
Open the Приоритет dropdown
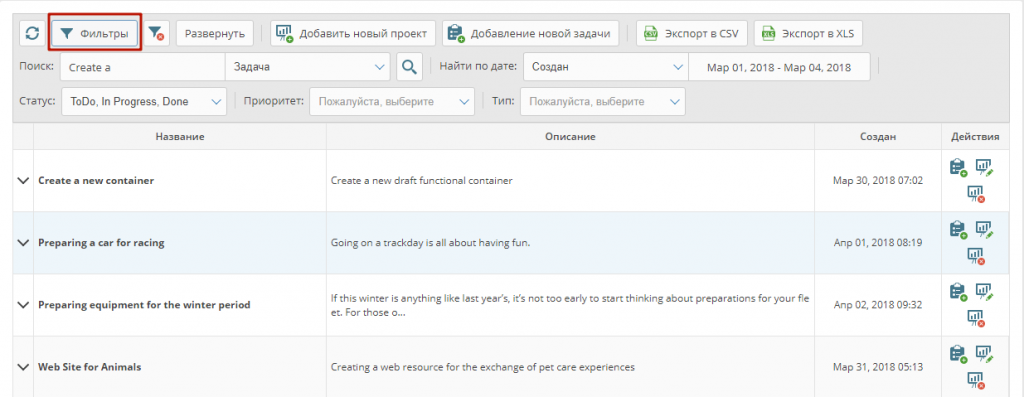[x=392, y=102]
